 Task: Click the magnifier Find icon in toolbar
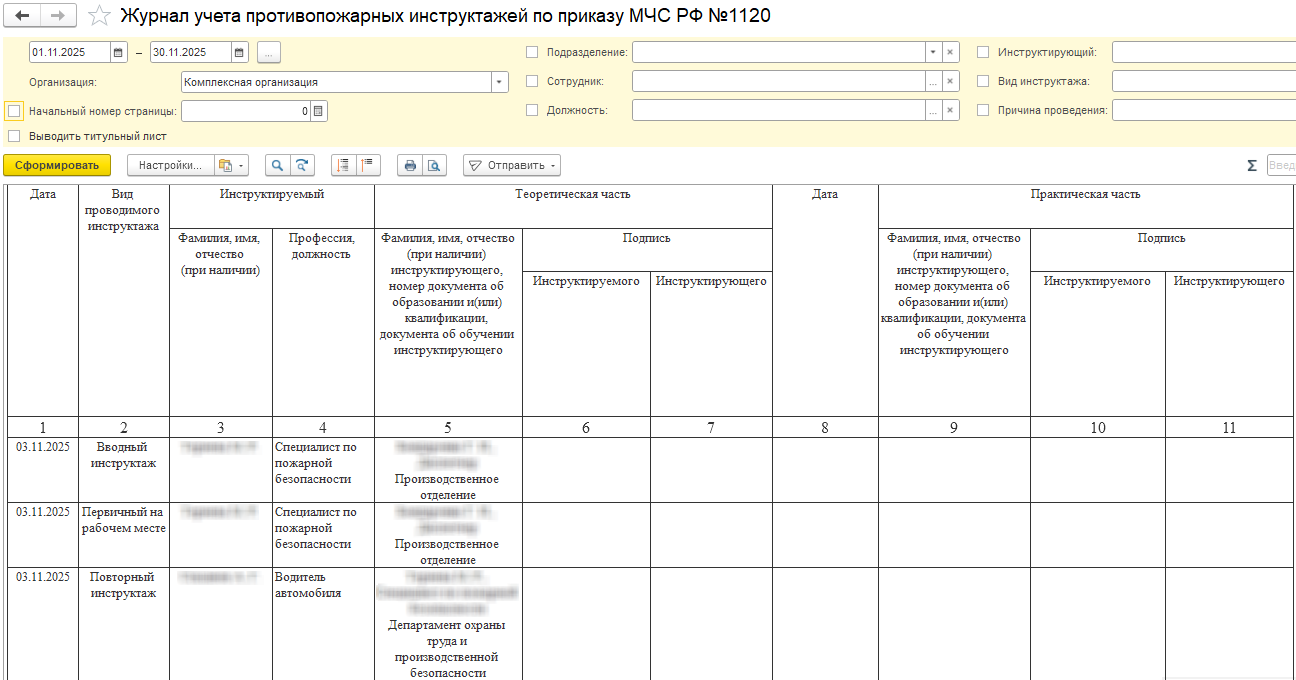coord(276,166)
